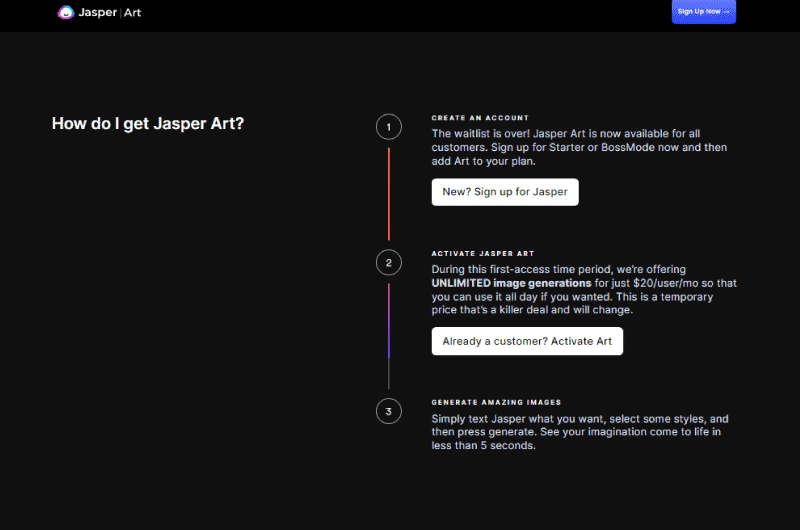Click the 'ACTIVATE JASPER ART' label
Image resolution: width=800 pixels, height=530 pixels.
pyautogui.click(x=483, y=254)
